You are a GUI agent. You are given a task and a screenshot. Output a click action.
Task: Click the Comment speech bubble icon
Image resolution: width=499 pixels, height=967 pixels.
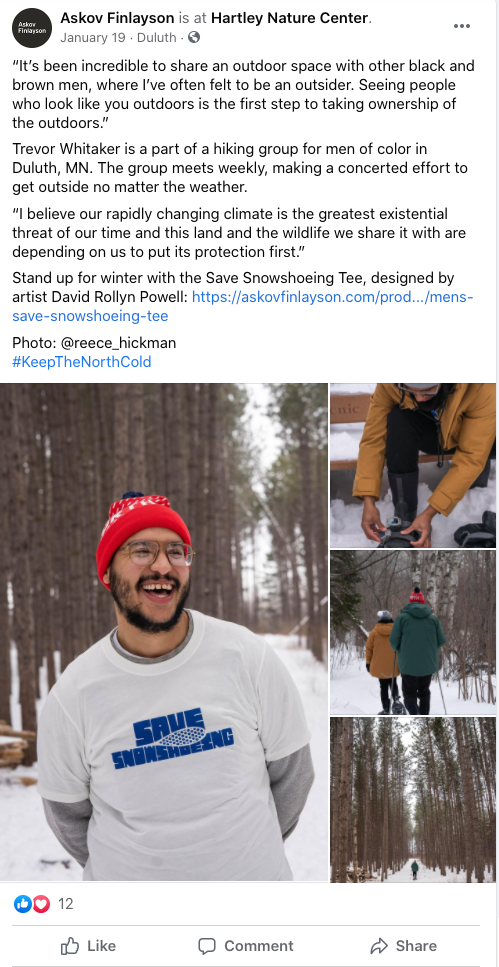pyautogui.click(x=207, y=946)
